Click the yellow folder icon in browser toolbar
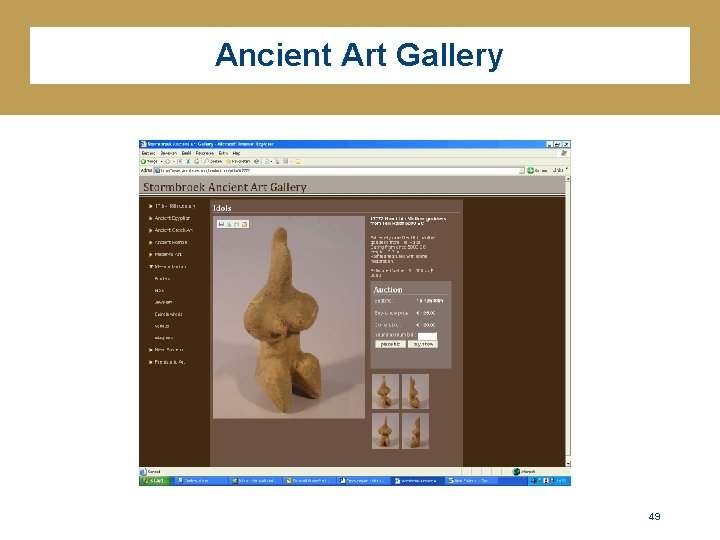The height and width of the screenshot is (540, 720). pyautogui.click(x=298, y=162)
